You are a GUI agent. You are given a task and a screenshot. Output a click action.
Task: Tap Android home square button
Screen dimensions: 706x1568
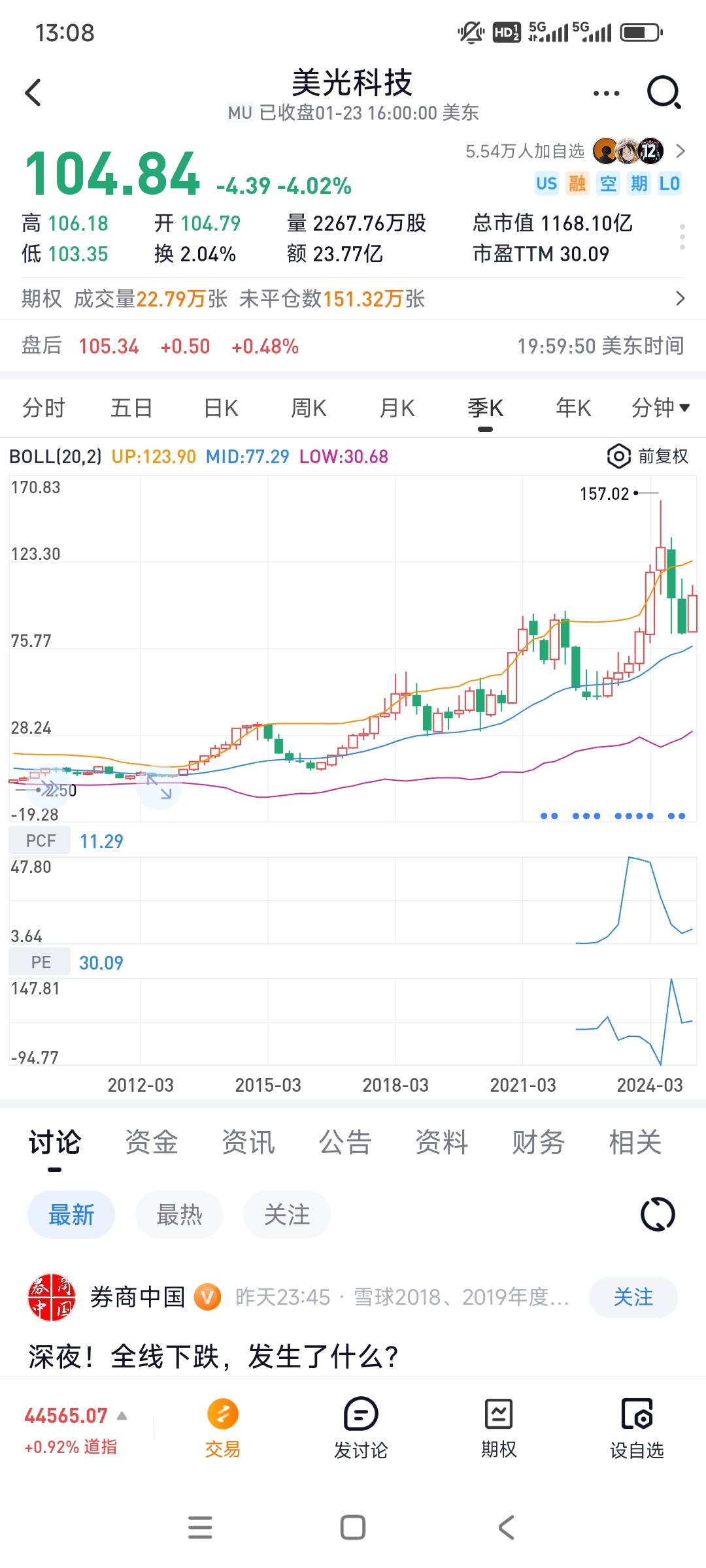click(x=353, y=1527)
